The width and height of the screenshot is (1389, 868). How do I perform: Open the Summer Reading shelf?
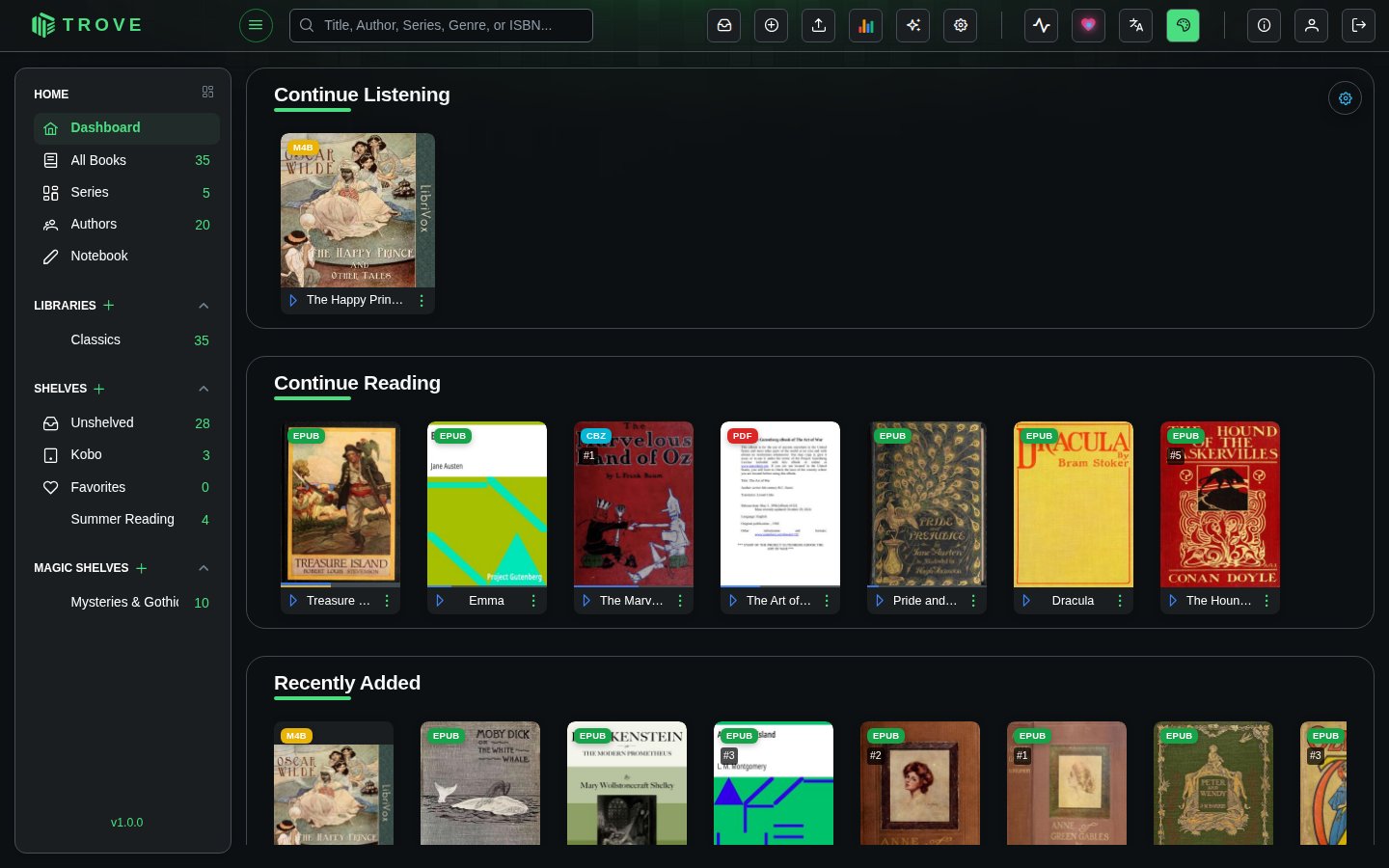126,520
